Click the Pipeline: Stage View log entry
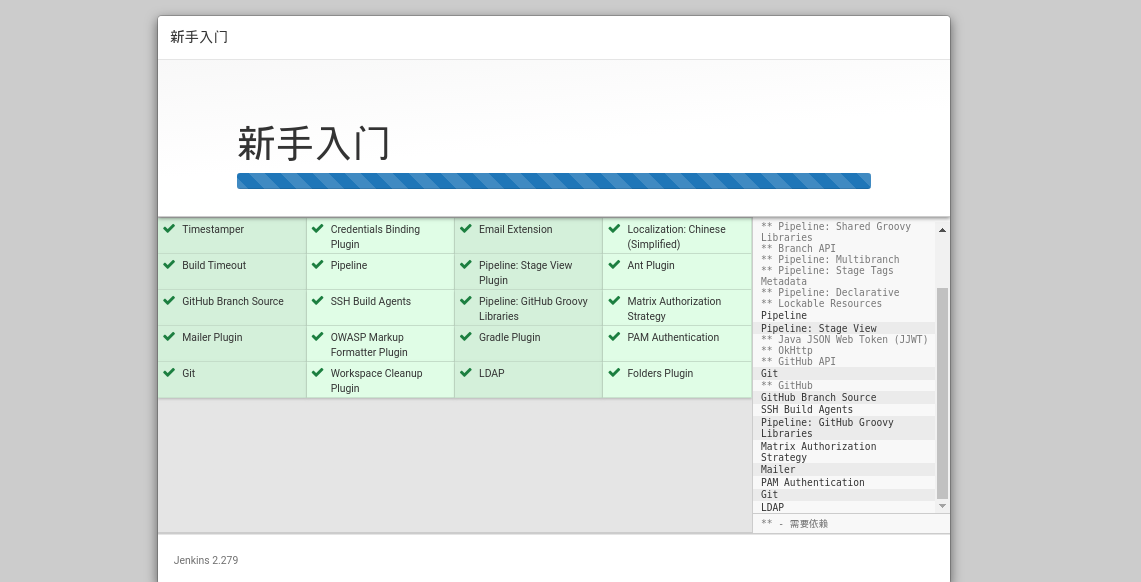 point(819,328)
